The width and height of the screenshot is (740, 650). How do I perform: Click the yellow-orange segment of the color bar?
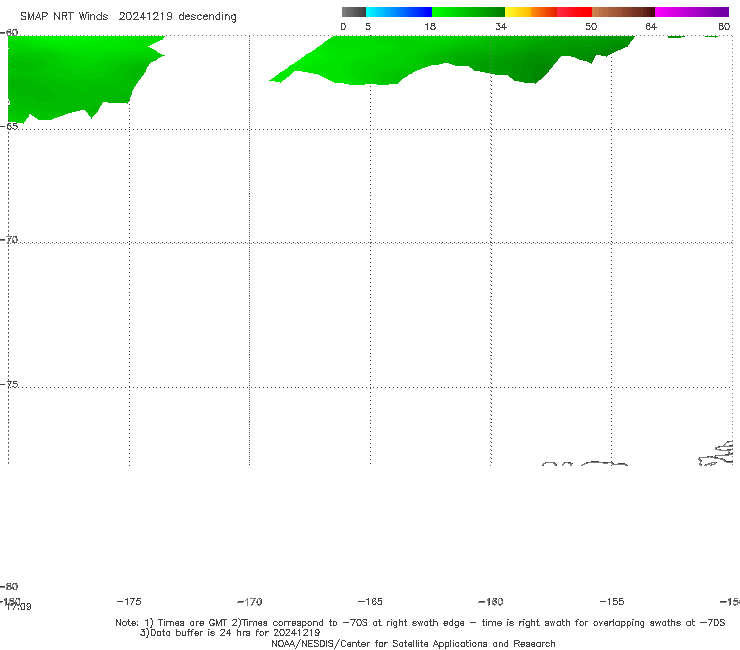click(531, 12)
